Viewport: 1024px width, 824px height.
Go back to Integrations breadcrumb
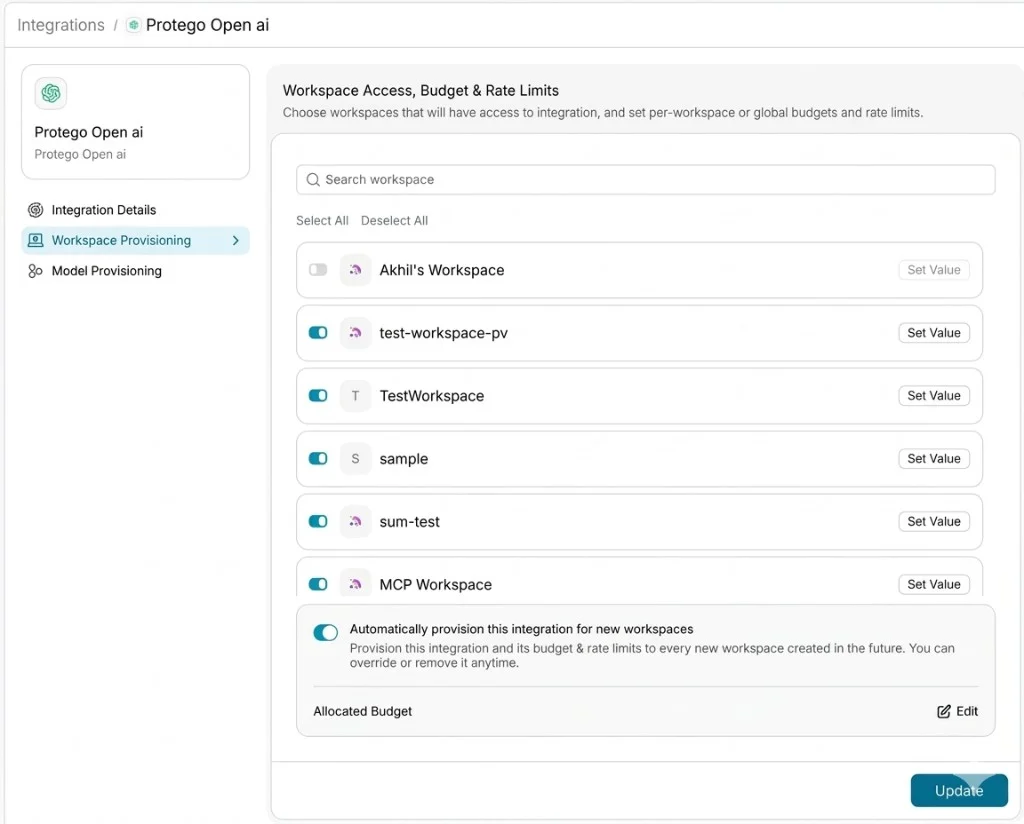point(61,25)
